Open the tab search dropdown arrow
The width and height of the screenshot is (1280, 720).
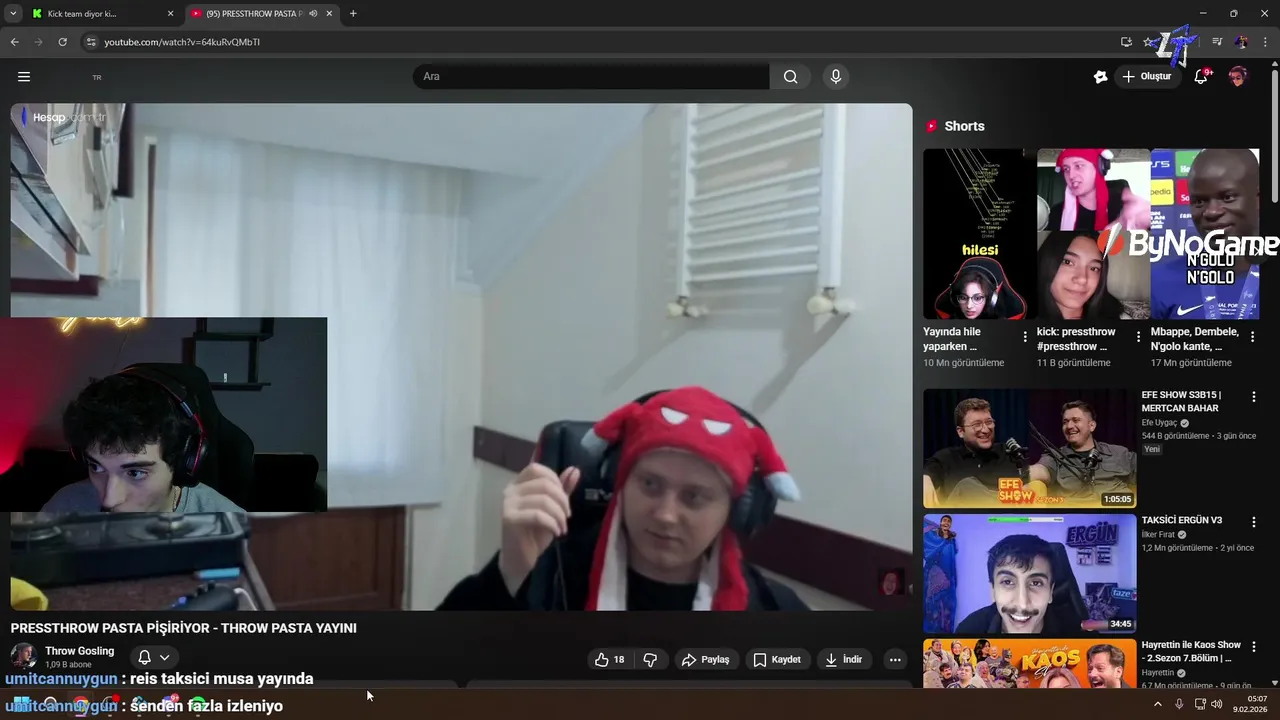click(x=13, y=14)
